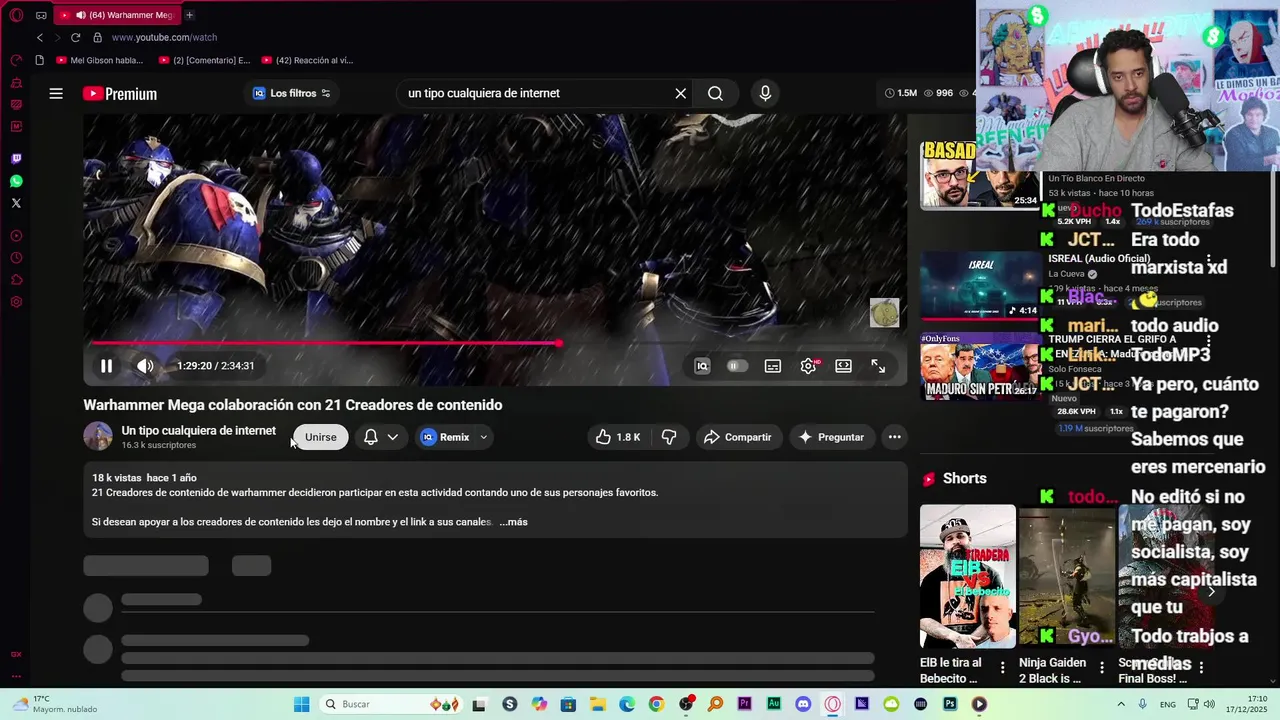Open options for EIB short
Viewport: 1280px width, 720px height.
(x=1003, y=667)
